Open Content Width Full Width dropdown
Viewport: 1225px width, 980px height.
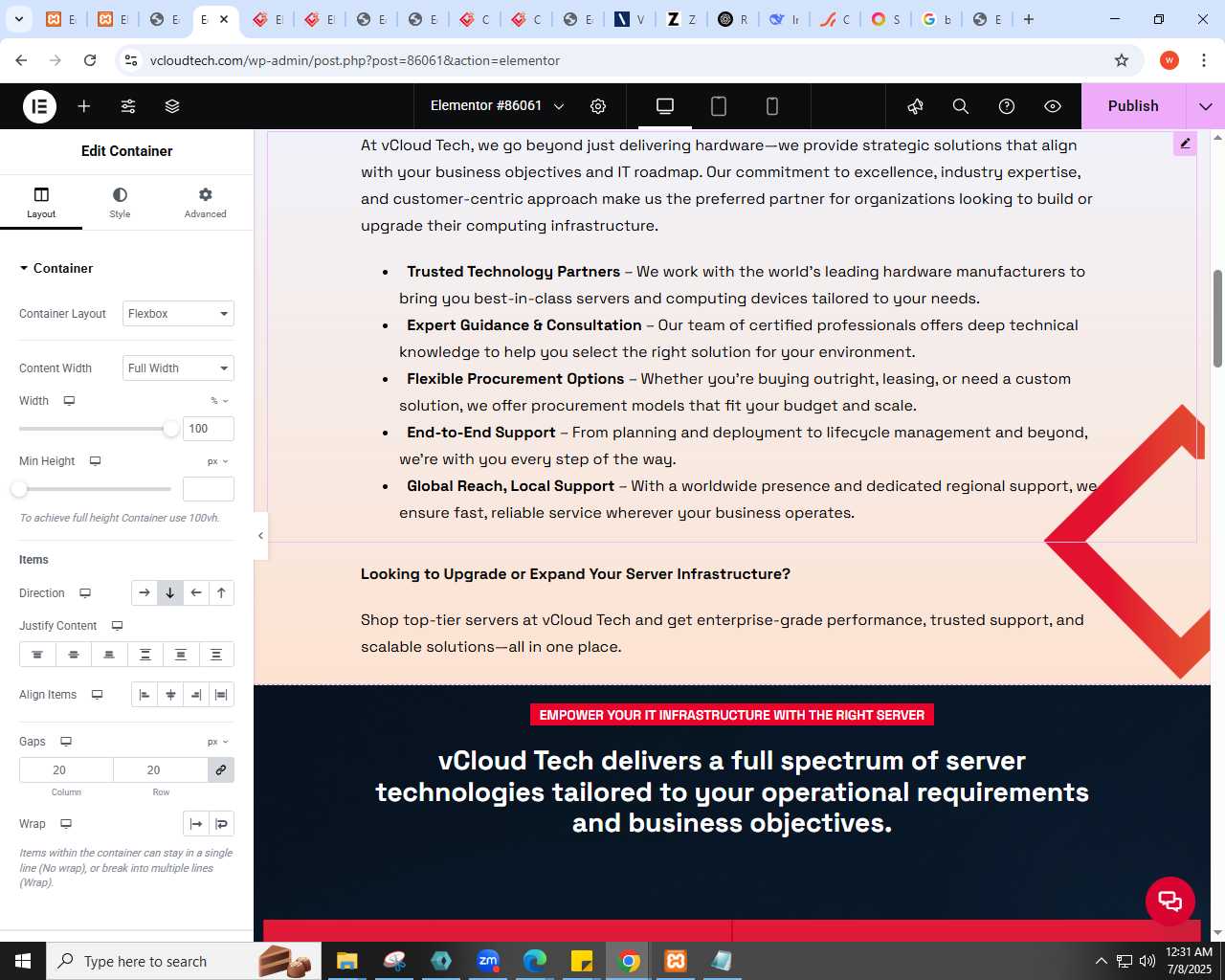[179, 368]
